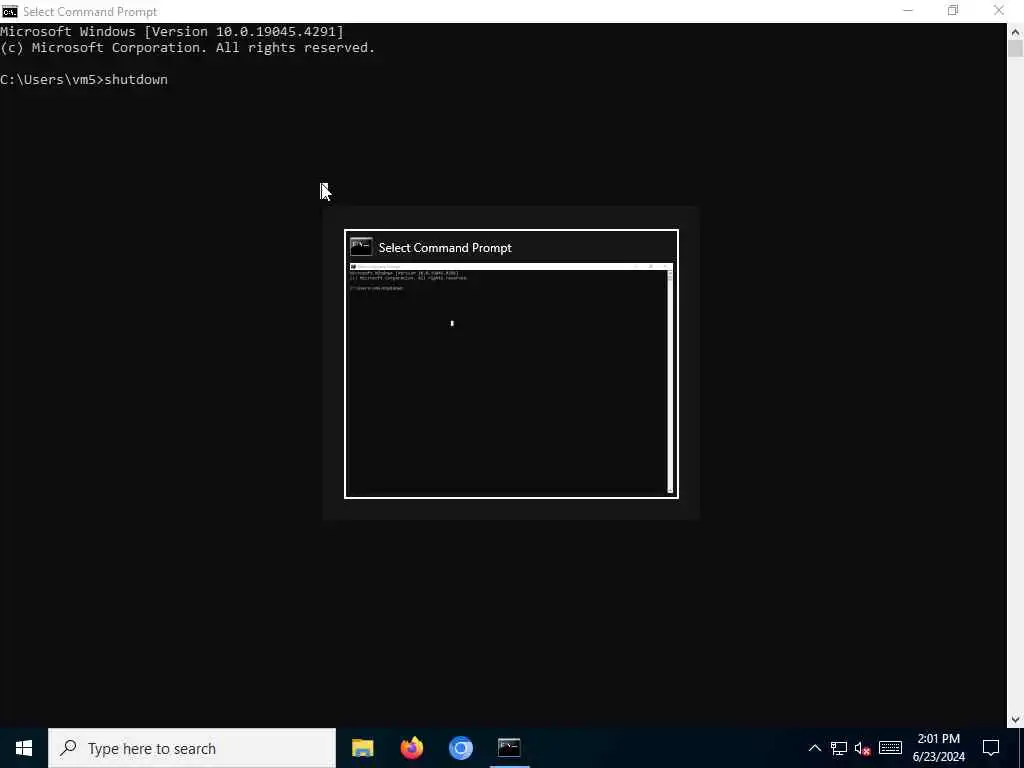Open the Command Prompt system menu icon
This screenshot has width=1024, height=768.
[10, 11]
